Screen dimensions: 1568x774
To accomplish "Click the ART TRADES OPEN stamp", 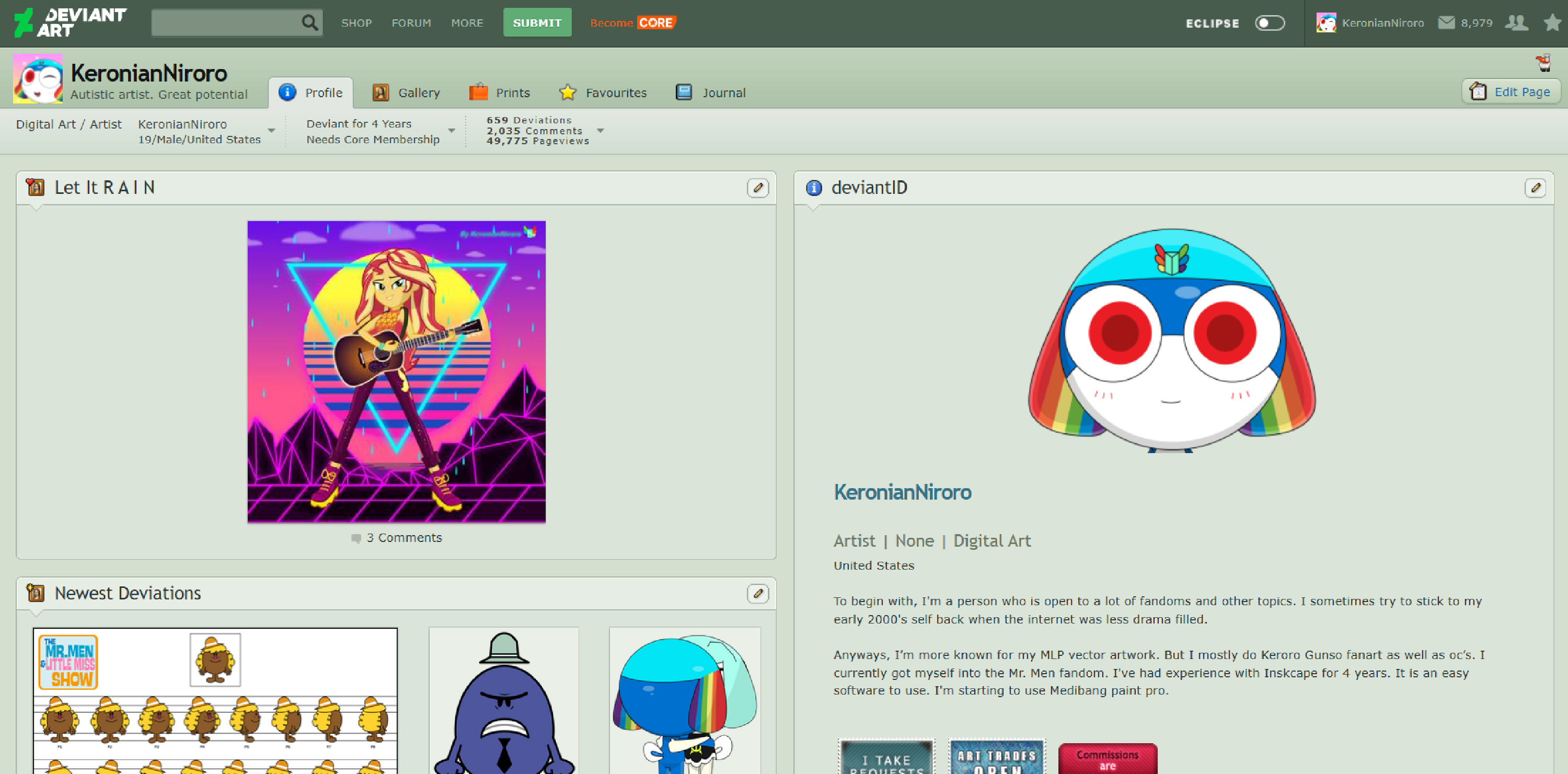I will coord(996,756).
